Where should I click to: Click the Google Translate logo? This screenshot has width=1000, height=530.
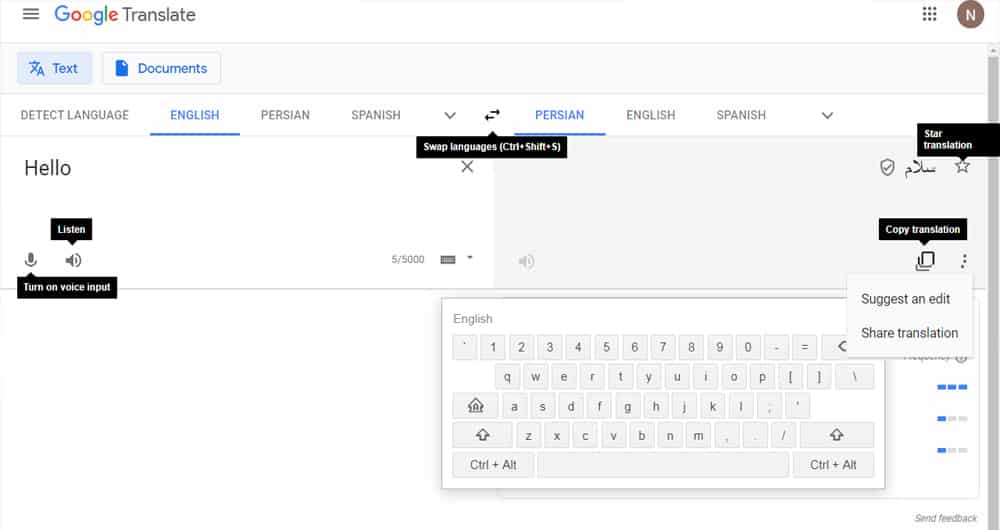point(125,15)
